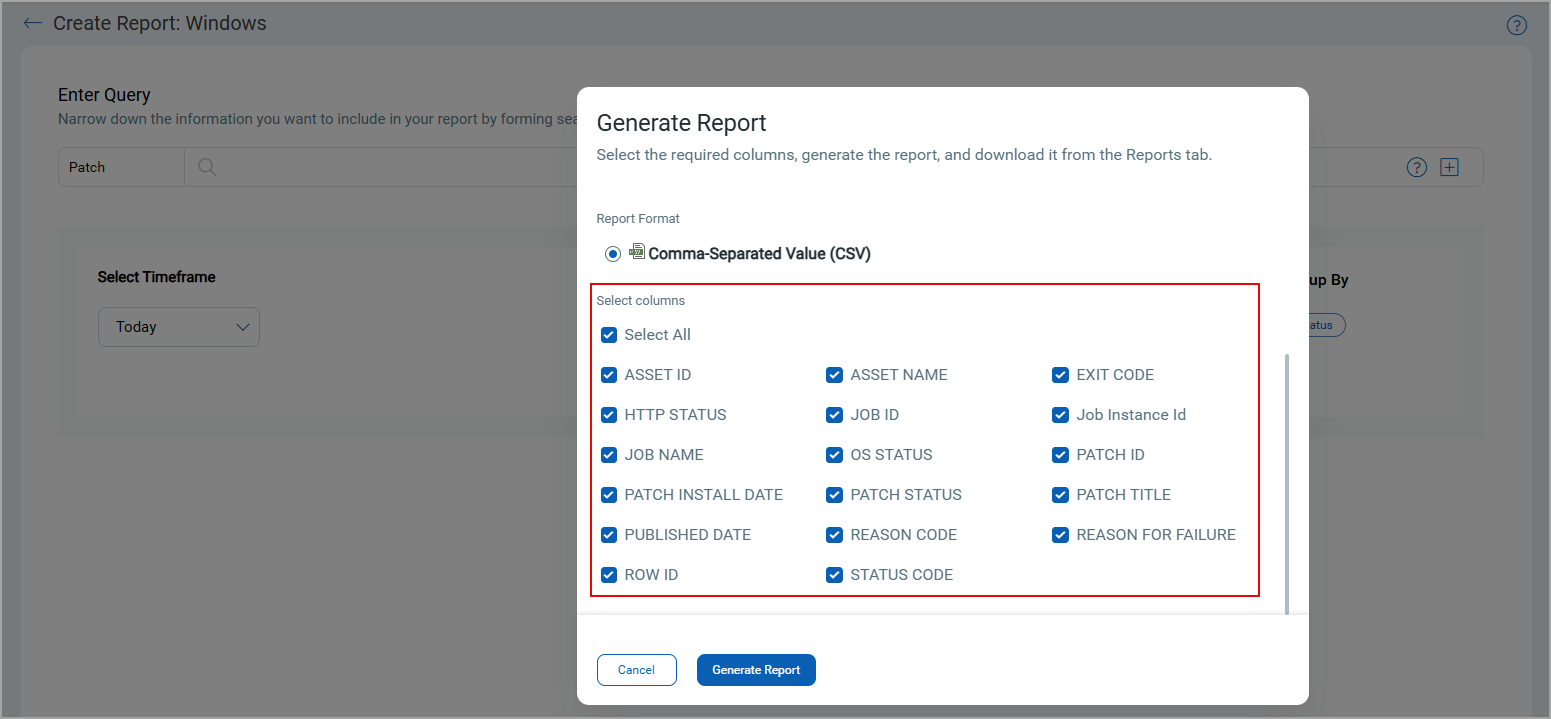
Task: Toggle the ASSET ID column checkbox
Action: (609, 375)
